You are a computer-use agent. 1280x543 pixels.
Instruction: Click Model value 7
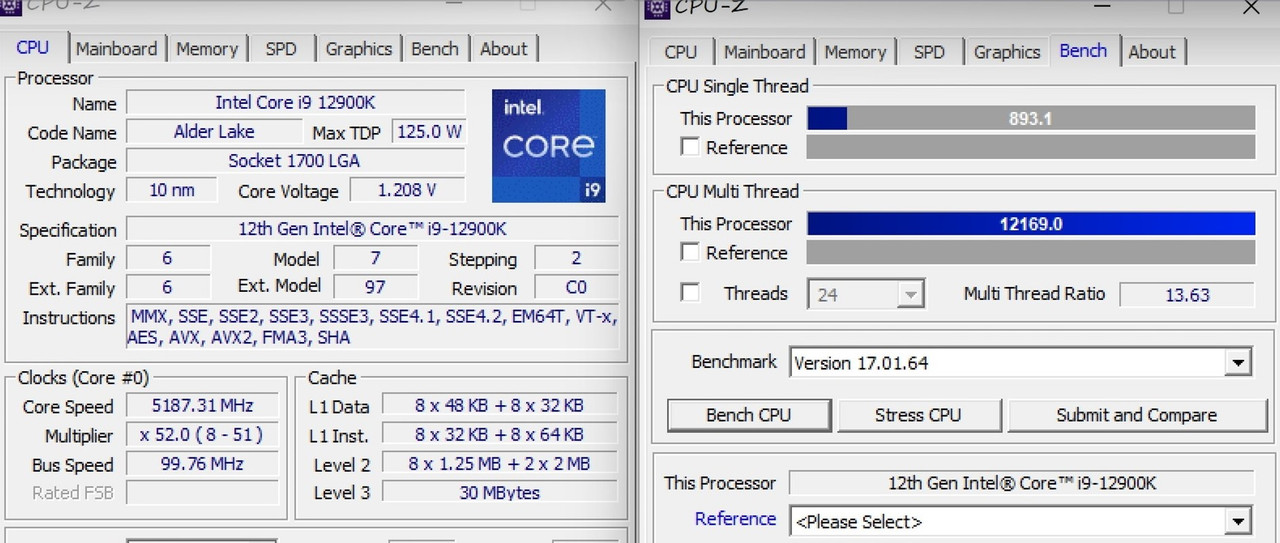(375, 258)
